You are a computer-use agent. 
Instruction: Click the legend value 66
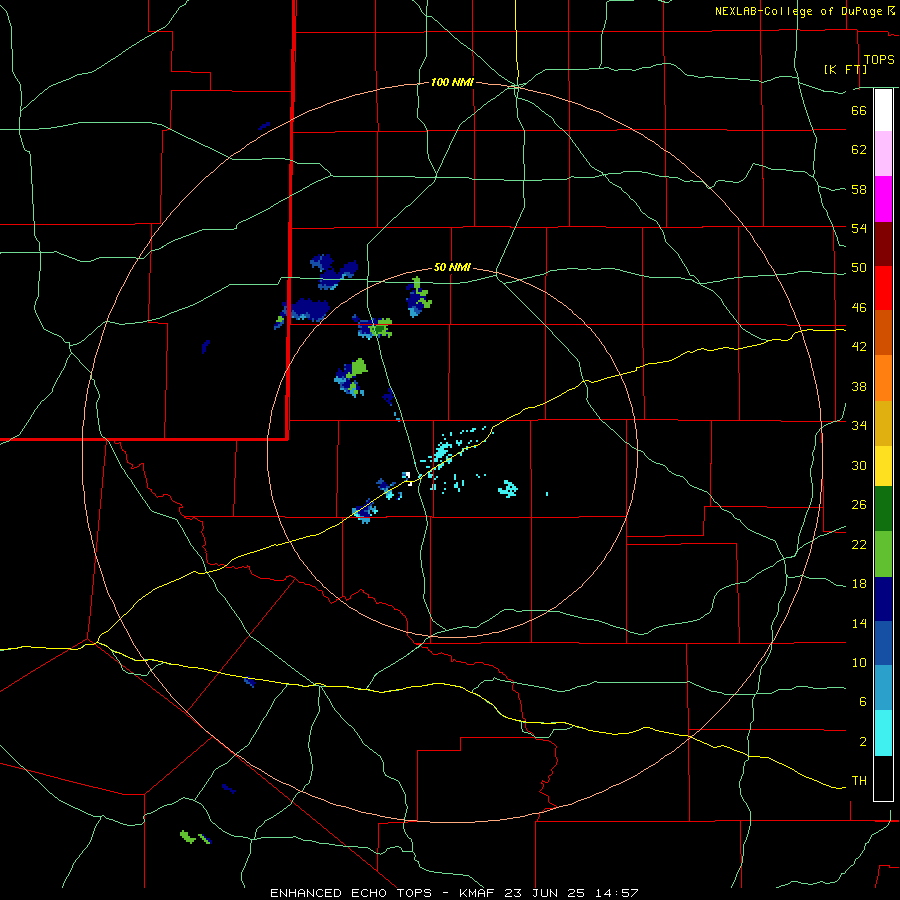(859, 110)
